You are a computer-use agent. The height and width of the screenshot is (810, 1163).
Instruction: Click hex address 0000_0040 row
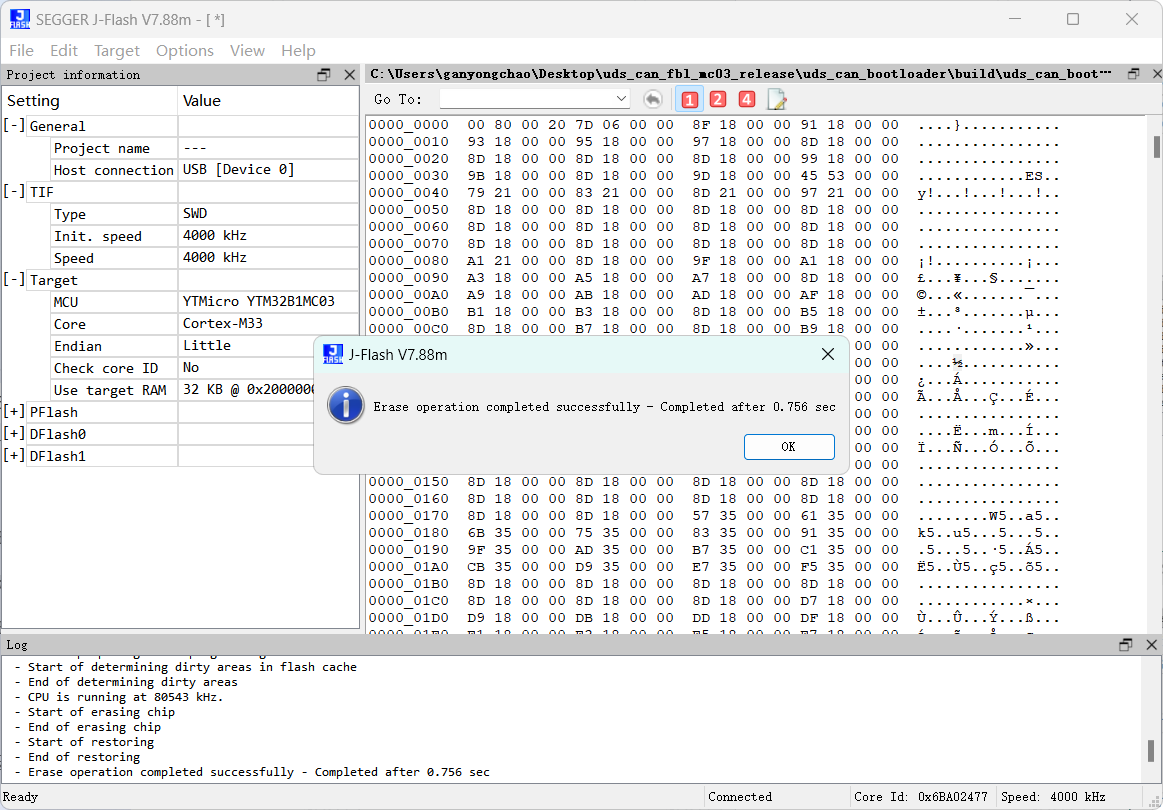[x=408, y=193]
